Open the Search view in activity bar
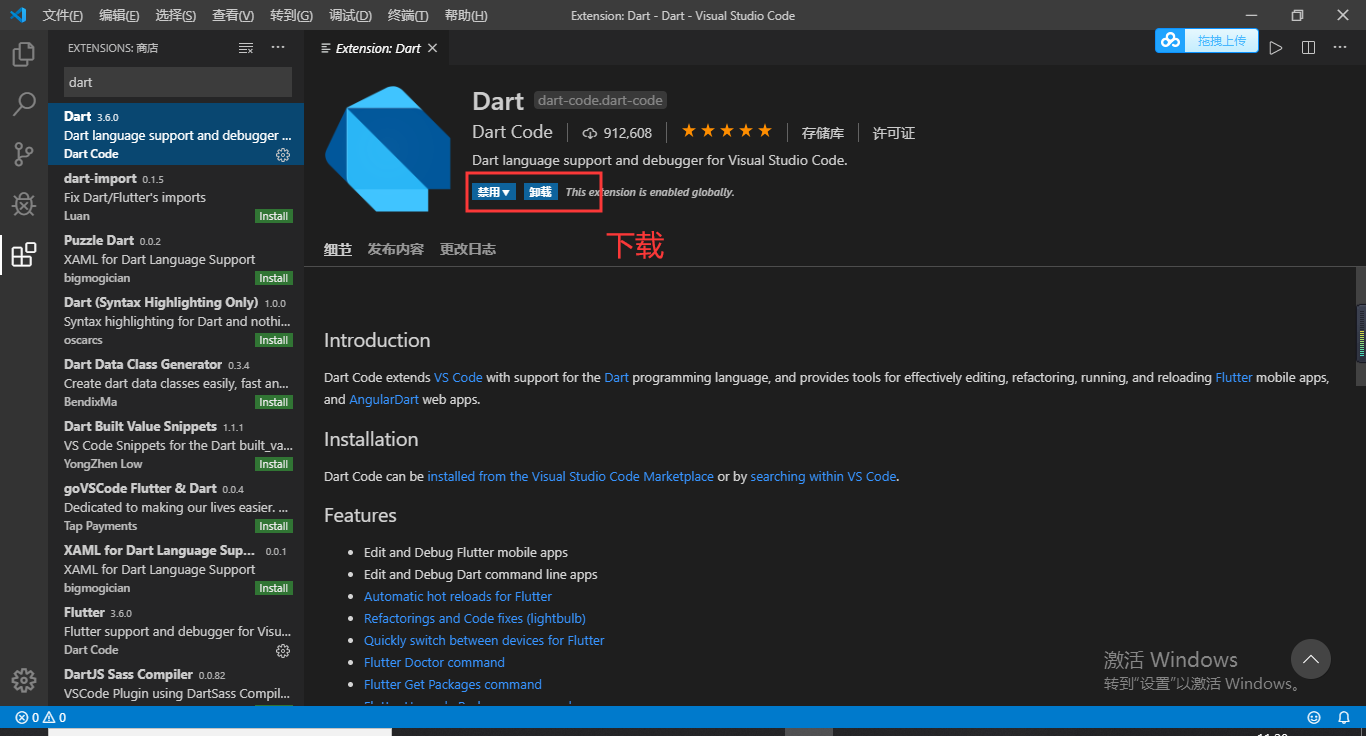 coord(24,104)
